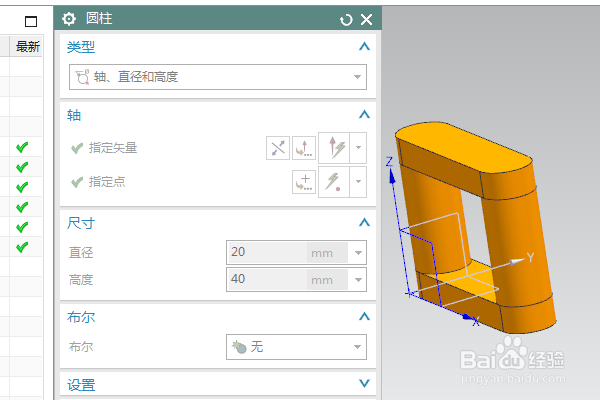600x400 pixels.
Task: Click the first green check mark in 最新 column
Action: coord(22,147)
